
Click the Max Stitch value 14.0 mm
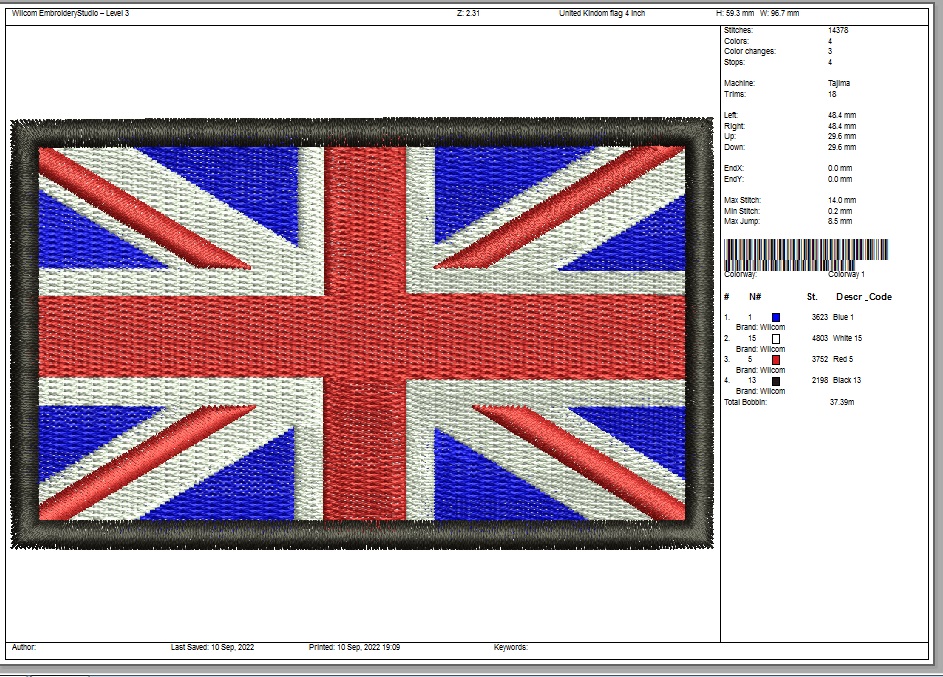841,200
